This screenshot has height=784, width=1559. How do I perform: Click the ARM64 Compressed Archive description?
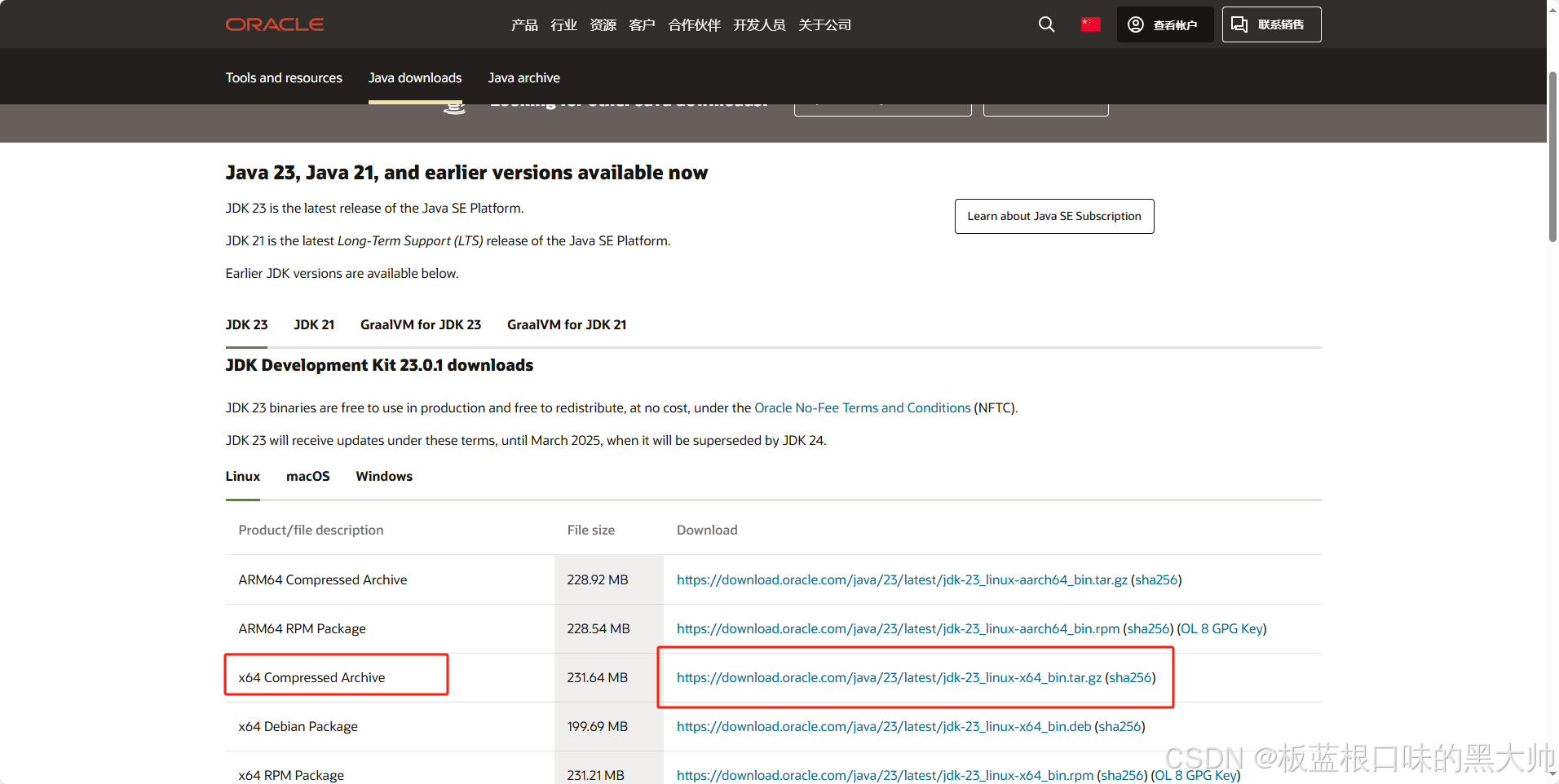click(323, 579)
